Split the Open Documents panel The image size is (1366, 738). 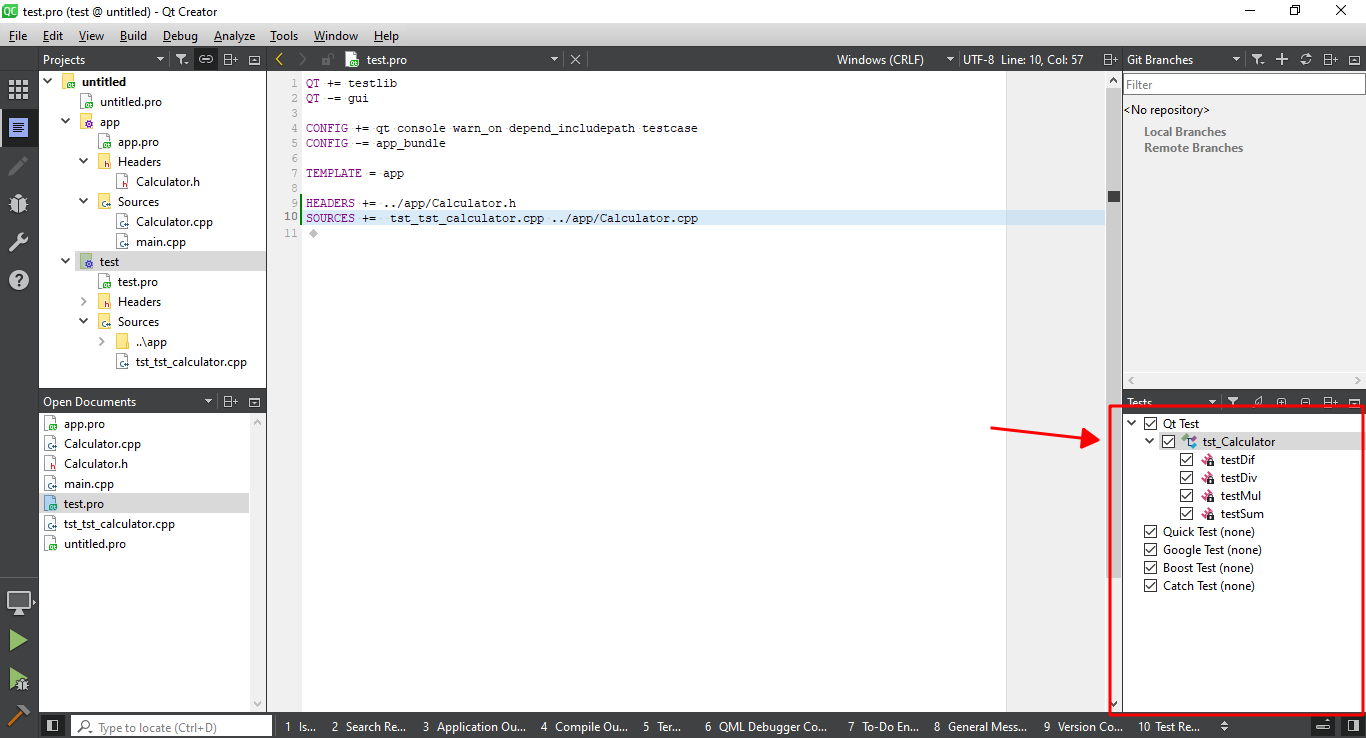pyautogui.click(x=230, y=402)
